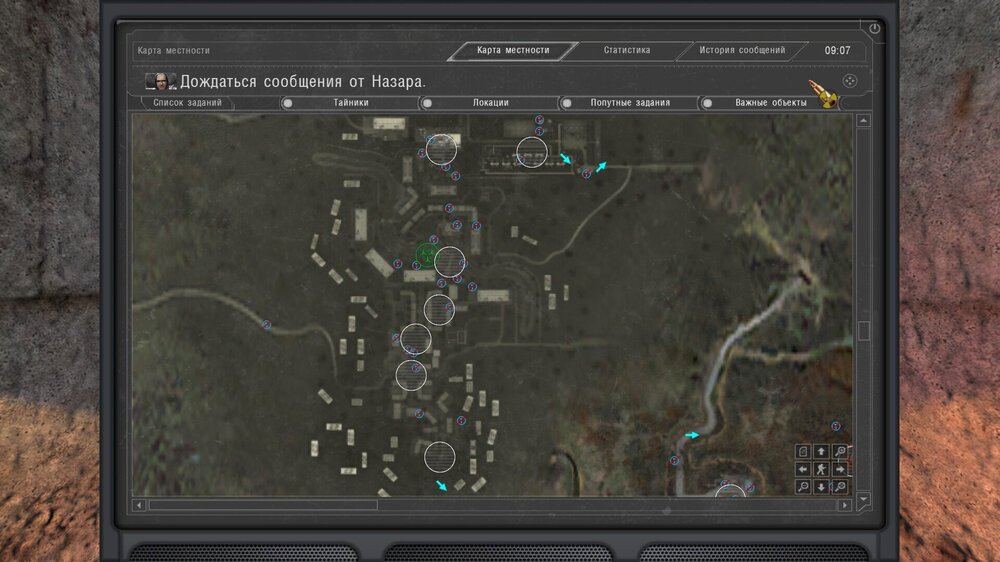Click the cyan arrow at the map's bottom edge
This screenshot has width=1000, height=562.
(441, 485)
